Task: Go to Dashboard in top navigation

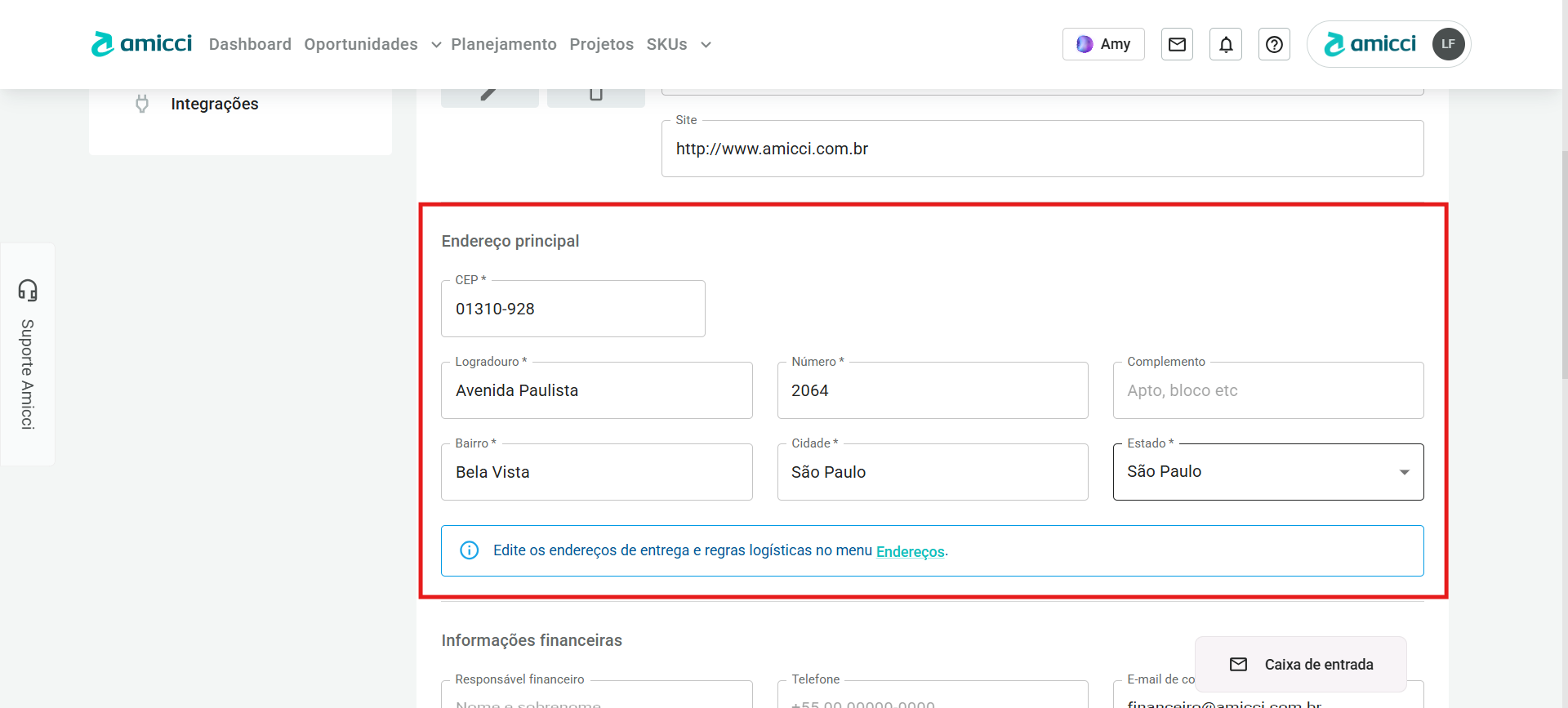Action: (250, 44)
